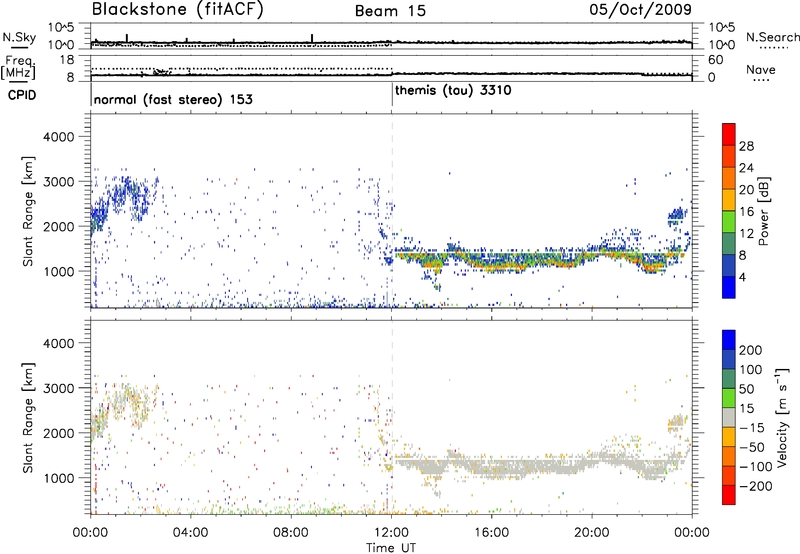Click the '28' tick on Power scale
This screenshot has height=554, width=800.
[746, 146]
